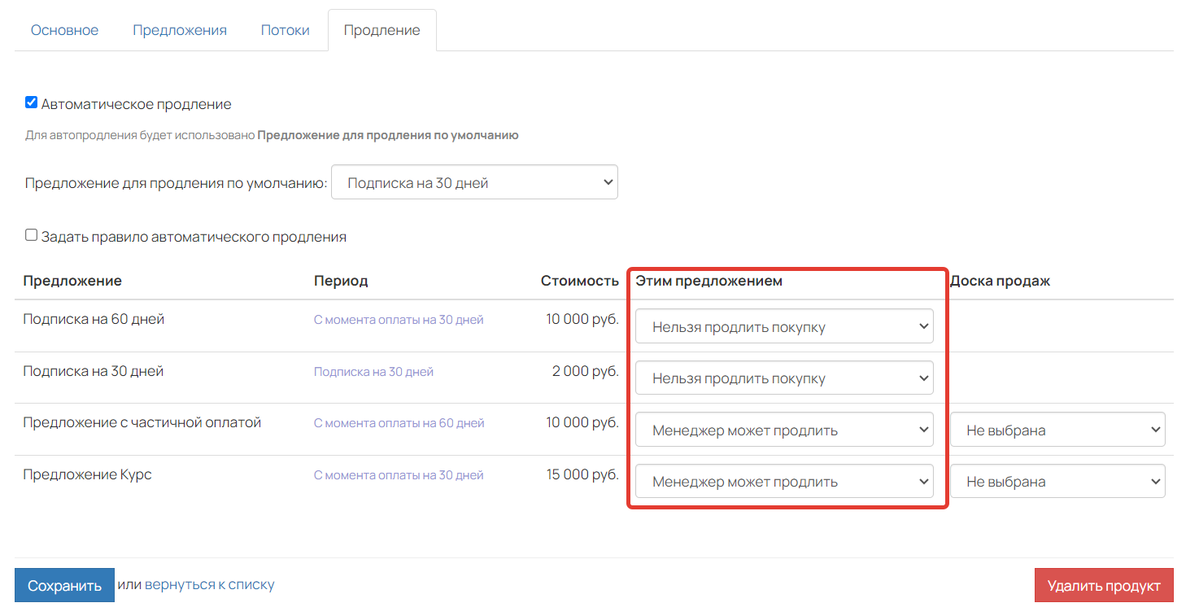
Task: Click the Подписка на 30 дней period link
Action: point(373,371)
